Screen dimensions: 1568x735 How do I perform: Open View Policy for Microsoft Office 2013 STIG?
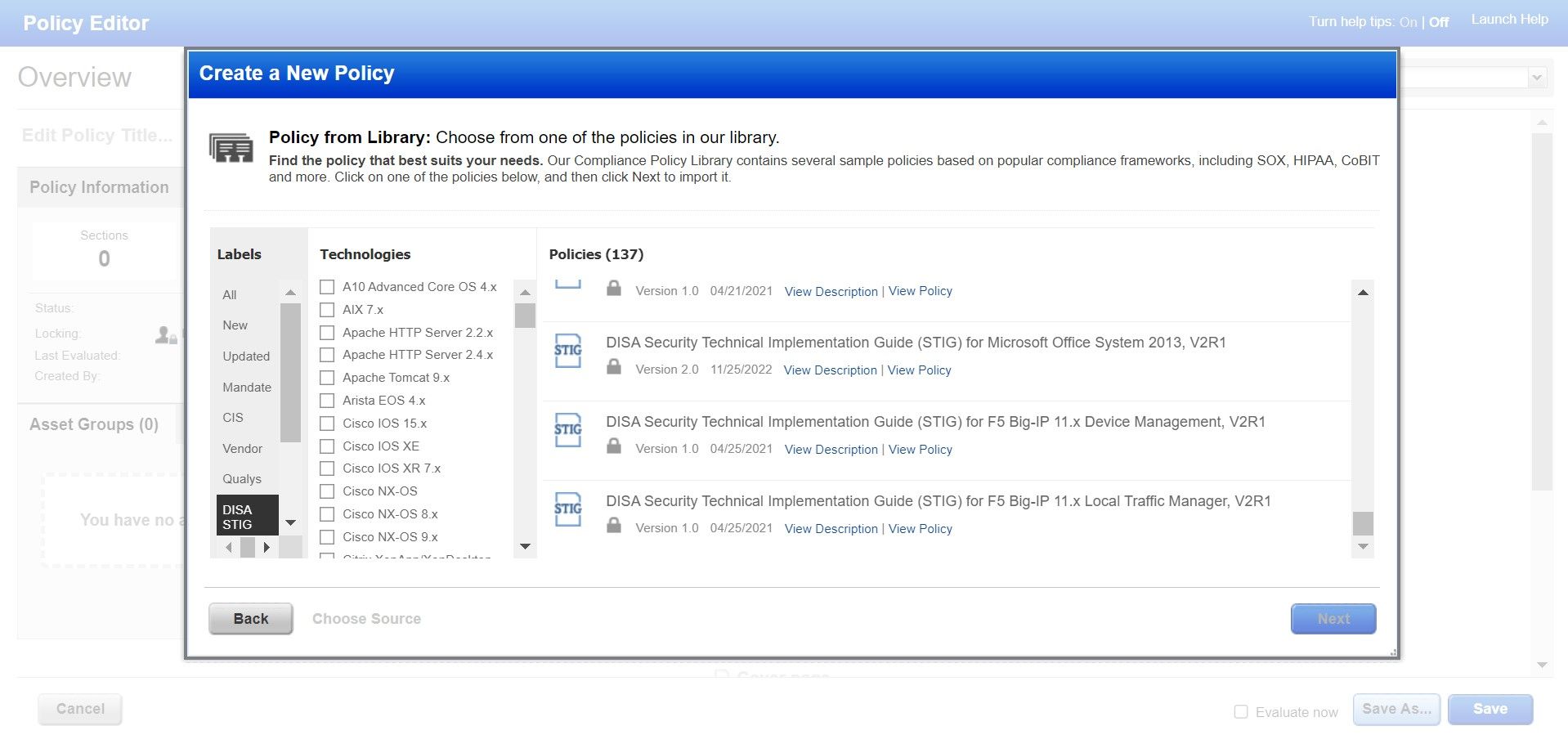[919, 370]
